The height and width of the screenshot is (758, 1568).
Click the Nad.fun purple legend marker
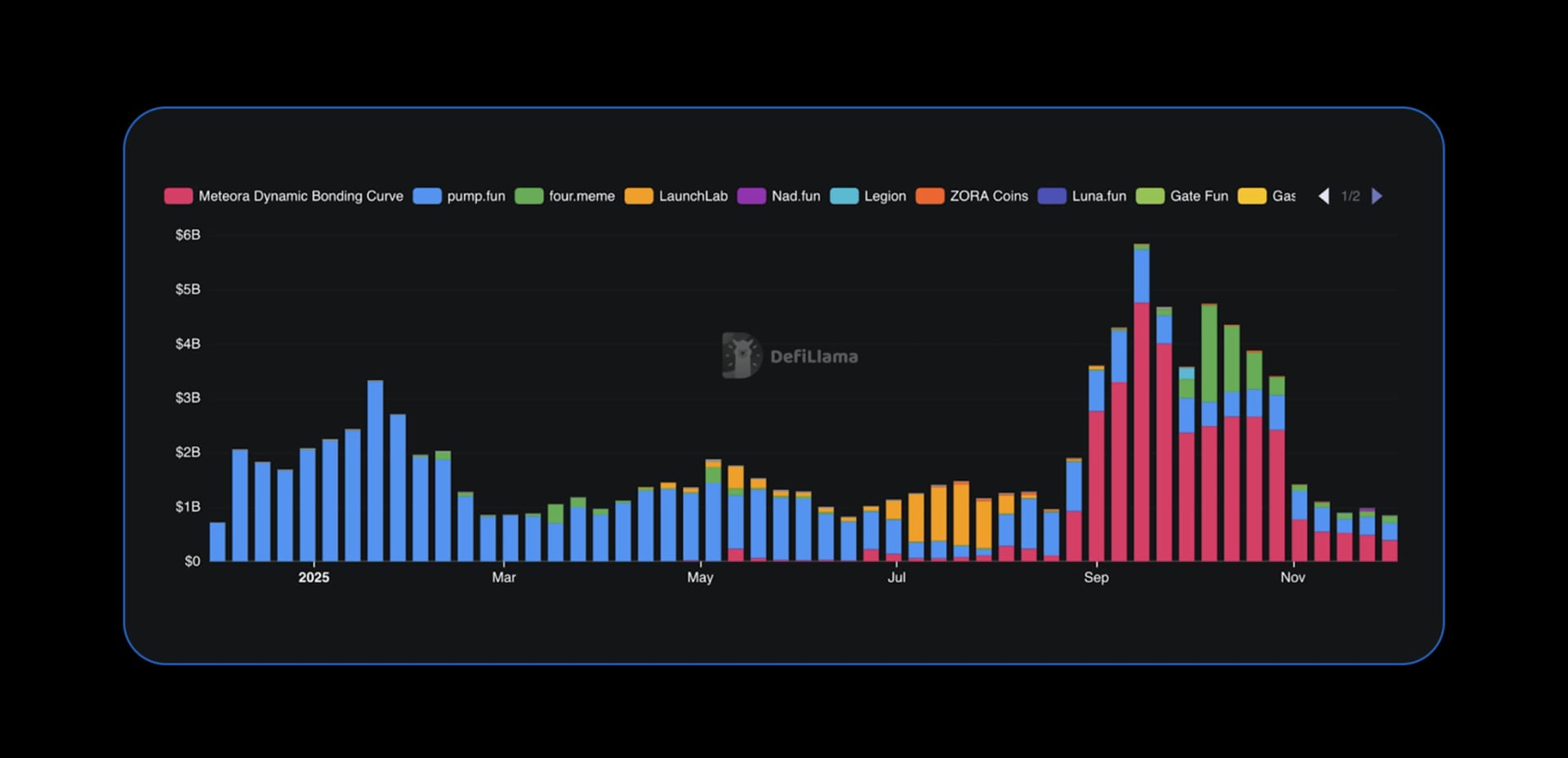(751, 196)
